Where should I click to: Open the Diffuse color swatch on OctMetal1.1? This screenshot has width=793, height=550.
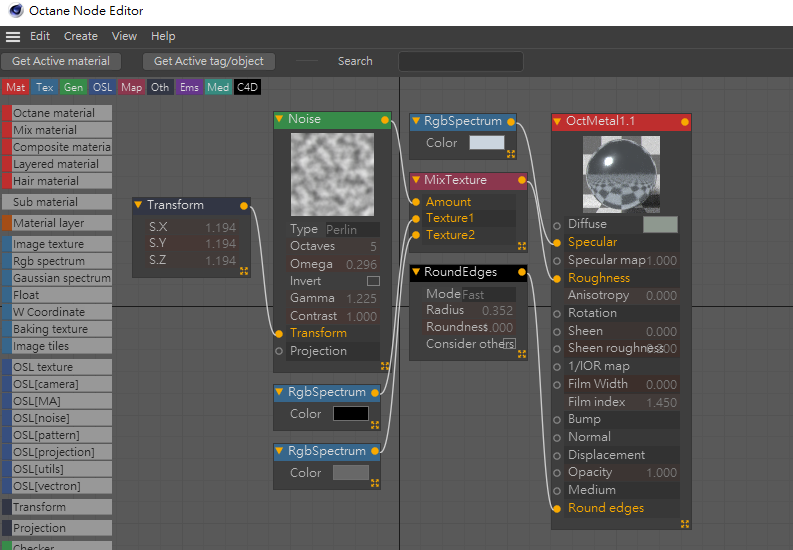click(x=660, y=224)
